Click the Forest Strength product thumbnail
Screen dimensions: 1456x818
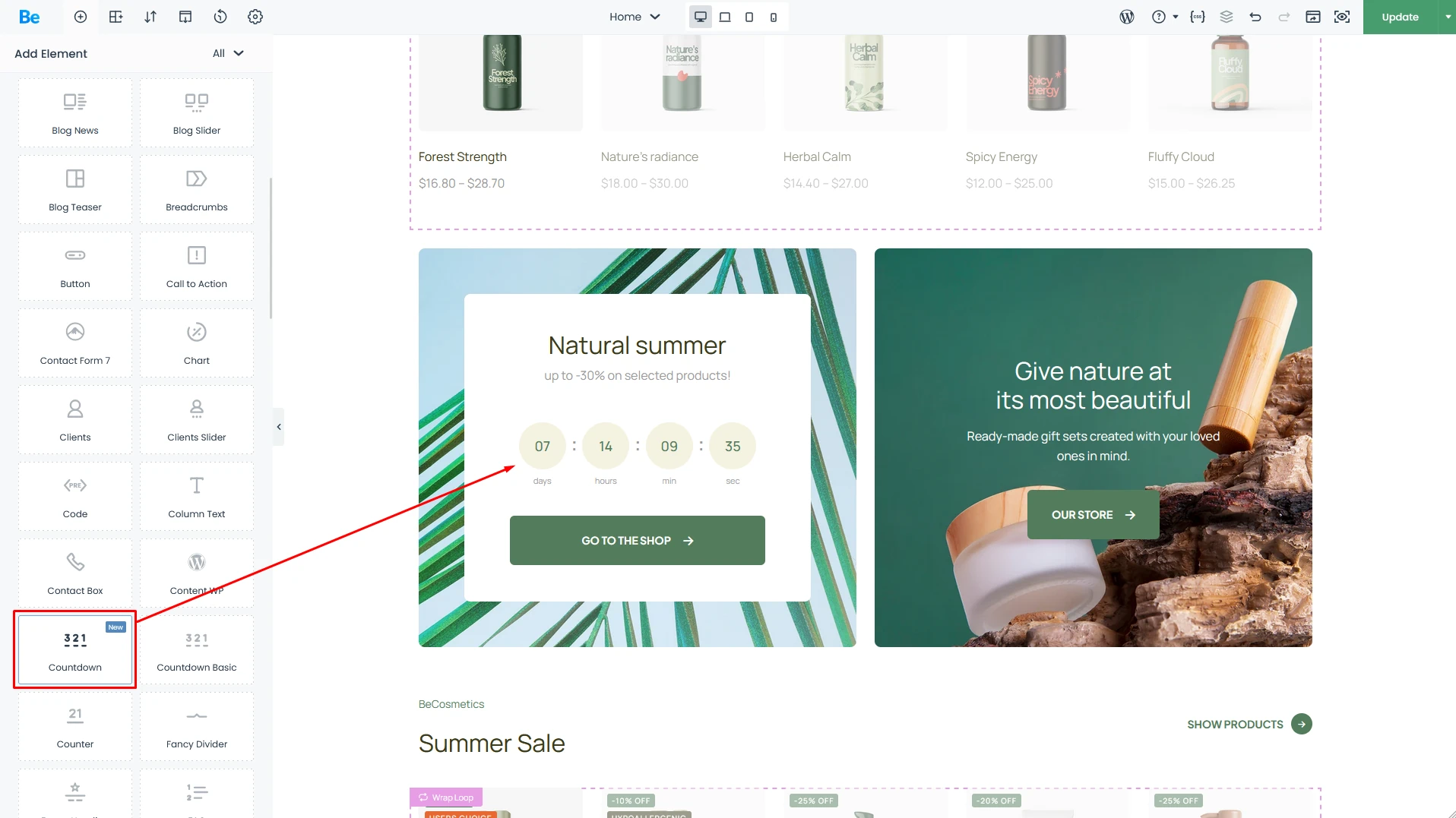pyautogui.click(x=501, y=82)
